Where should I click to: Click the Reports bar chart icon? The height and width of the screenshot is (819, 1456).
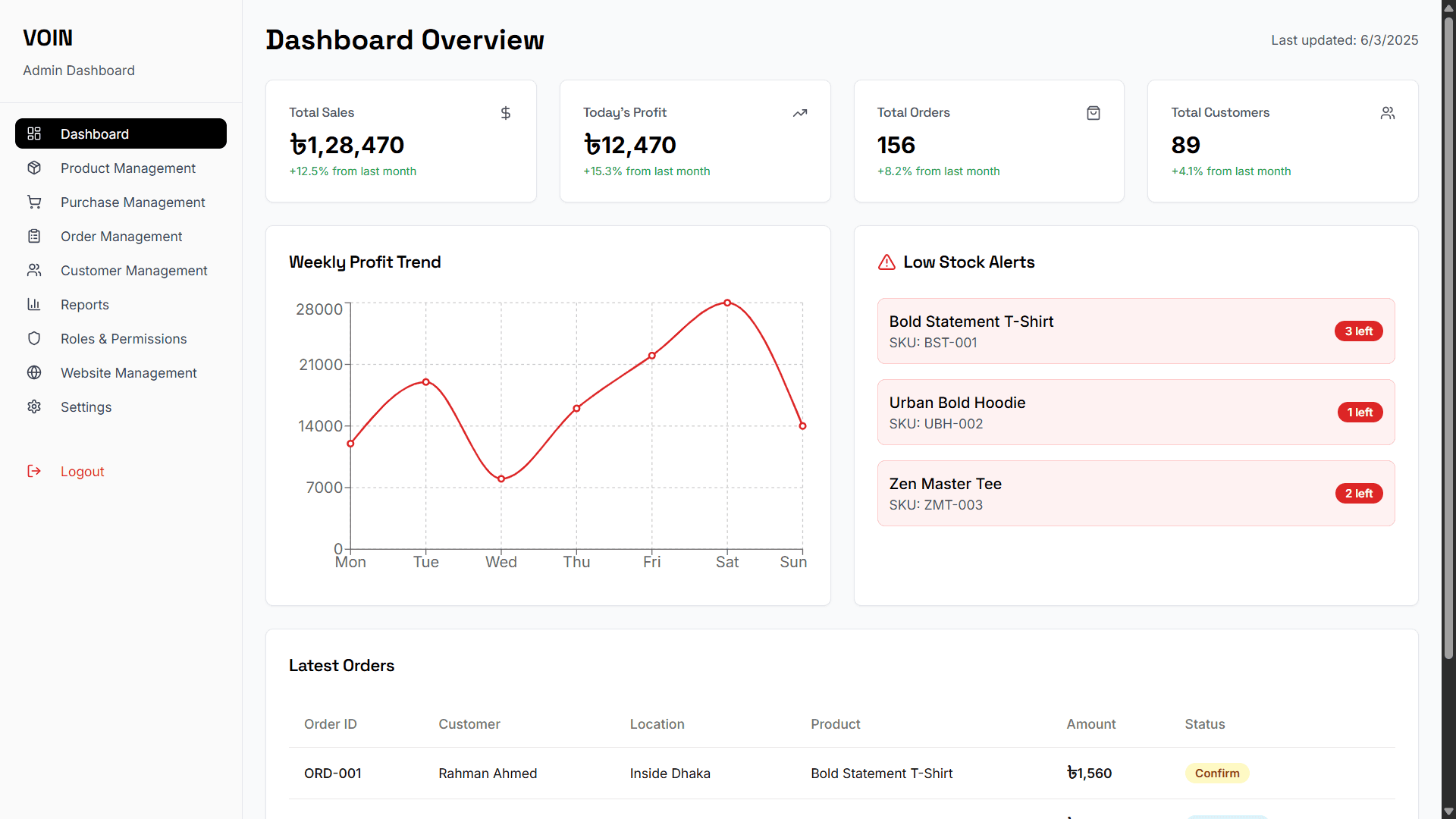34,304
